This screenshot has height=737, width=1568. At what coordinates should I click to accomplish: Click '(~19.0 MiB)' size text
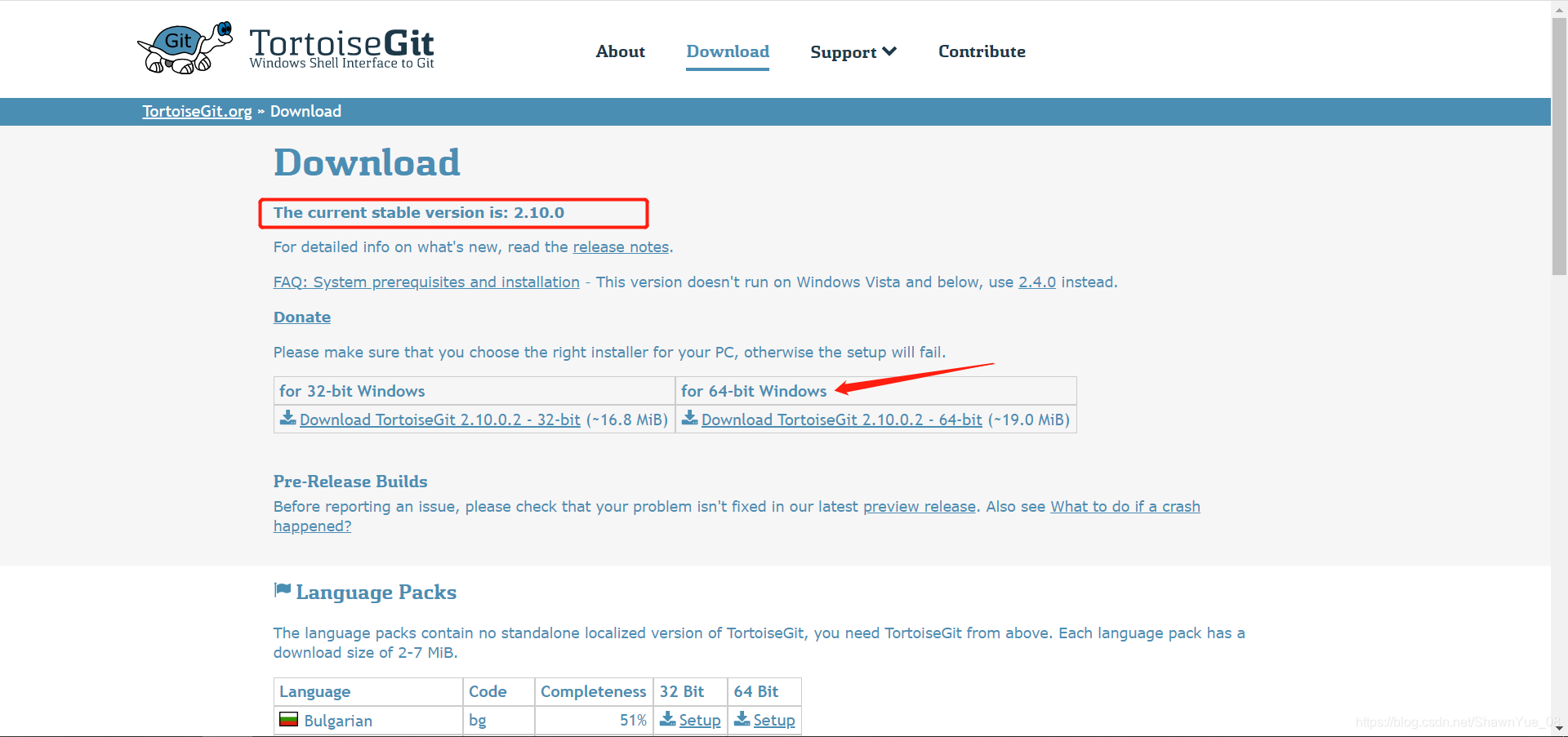pos(1029,420)
